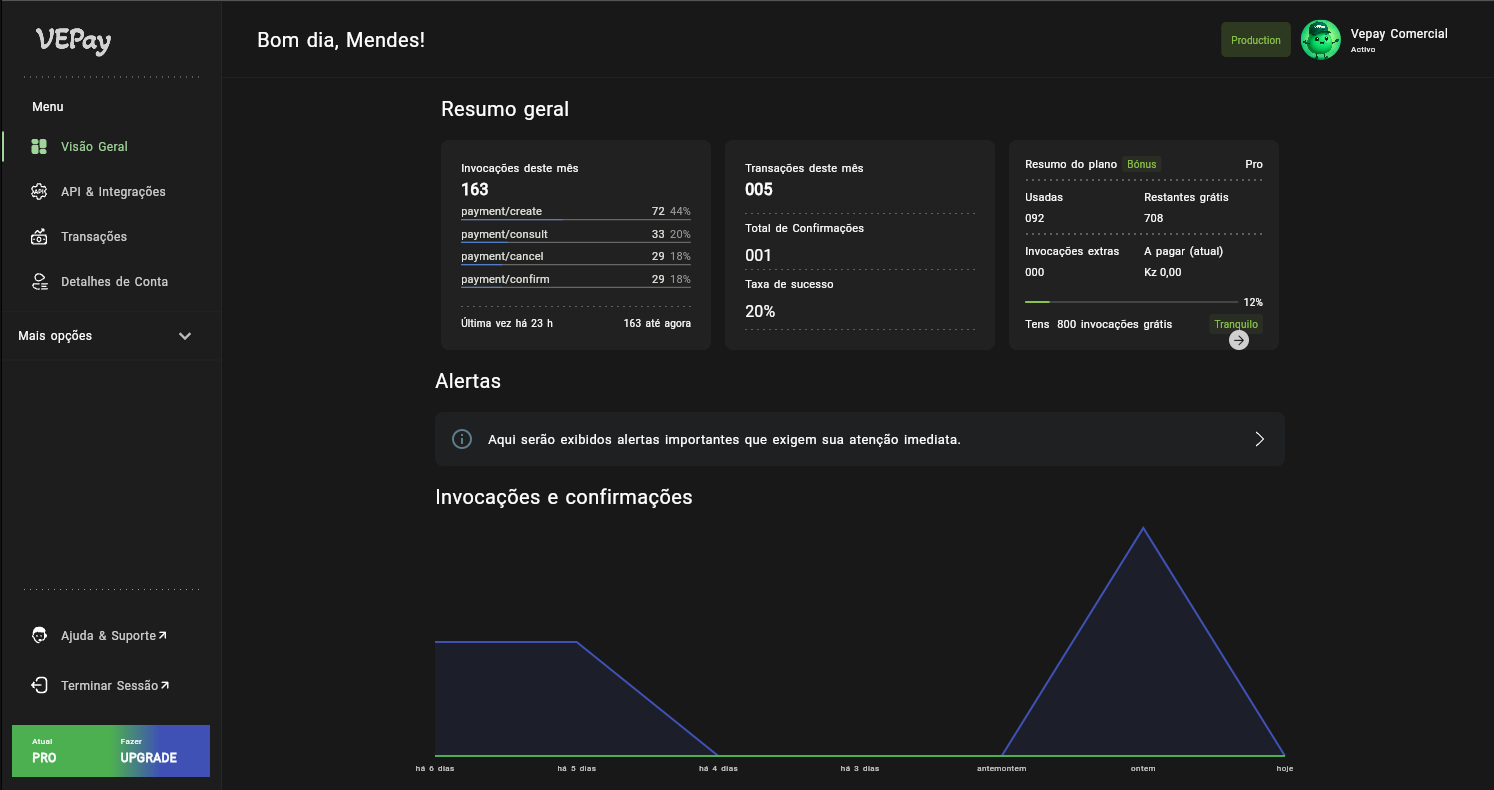Viewport: 1494px width, 790px height.
Task: Open the Transações page from the menu
Action: (93, 236)
